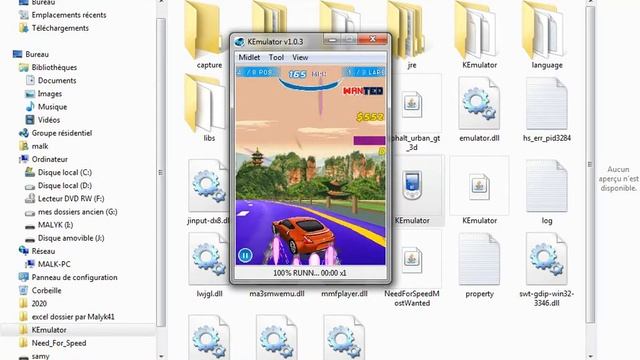Screen dimensions: 640x360
Task: Open the Midlet menu in KEmulator
Action: coord(249,58)
